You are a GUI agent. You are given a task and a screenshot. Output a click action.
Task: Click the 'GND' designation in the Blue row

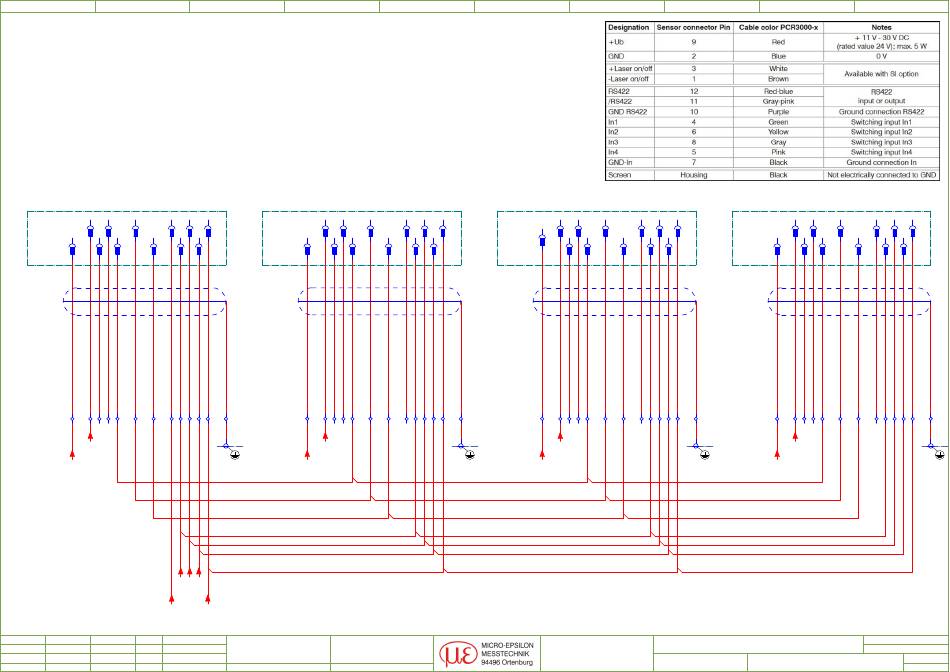(x=616, y=56)
